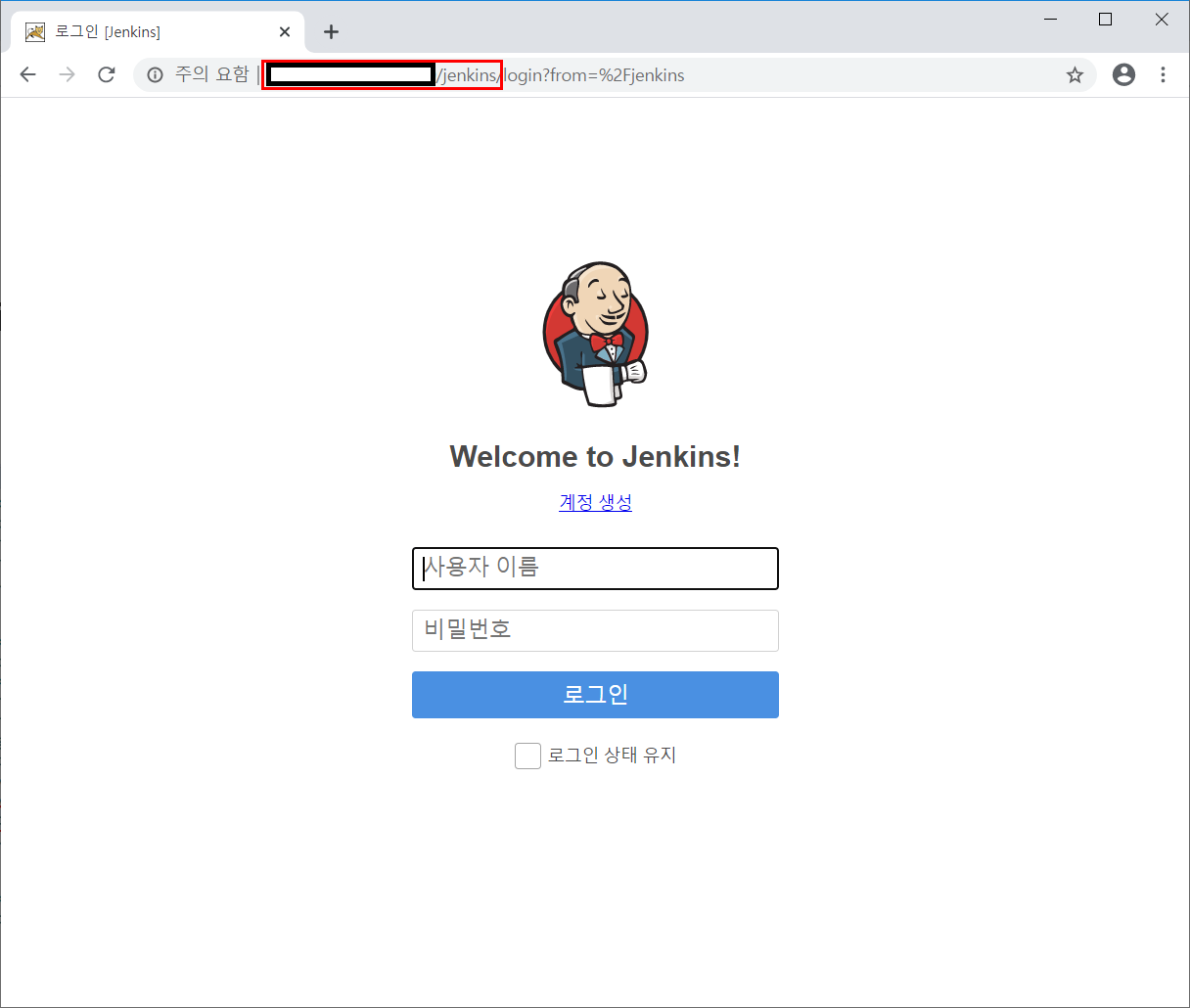Click the 주의 요함 security label
1190x1008 pixels.
pyautogui.click(x=212, y=75)
